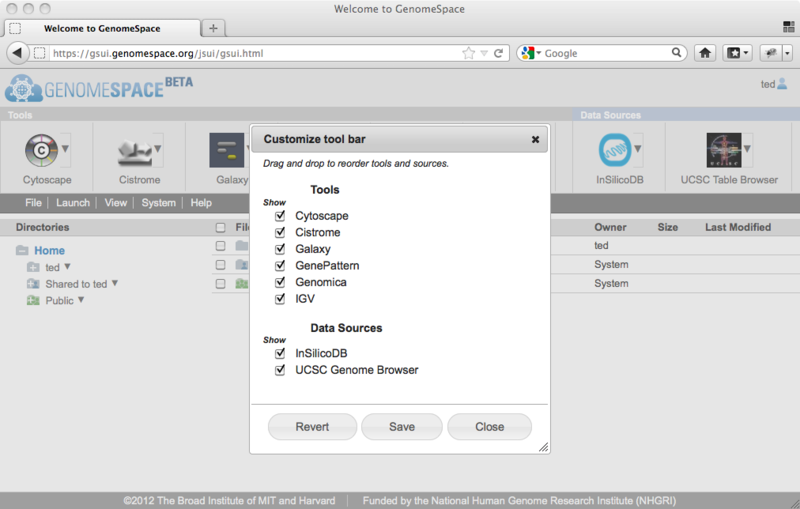Open the Shared to ted folder dropdown
The width and height of the screenshot is (800, 509).
tap(115, 284)
